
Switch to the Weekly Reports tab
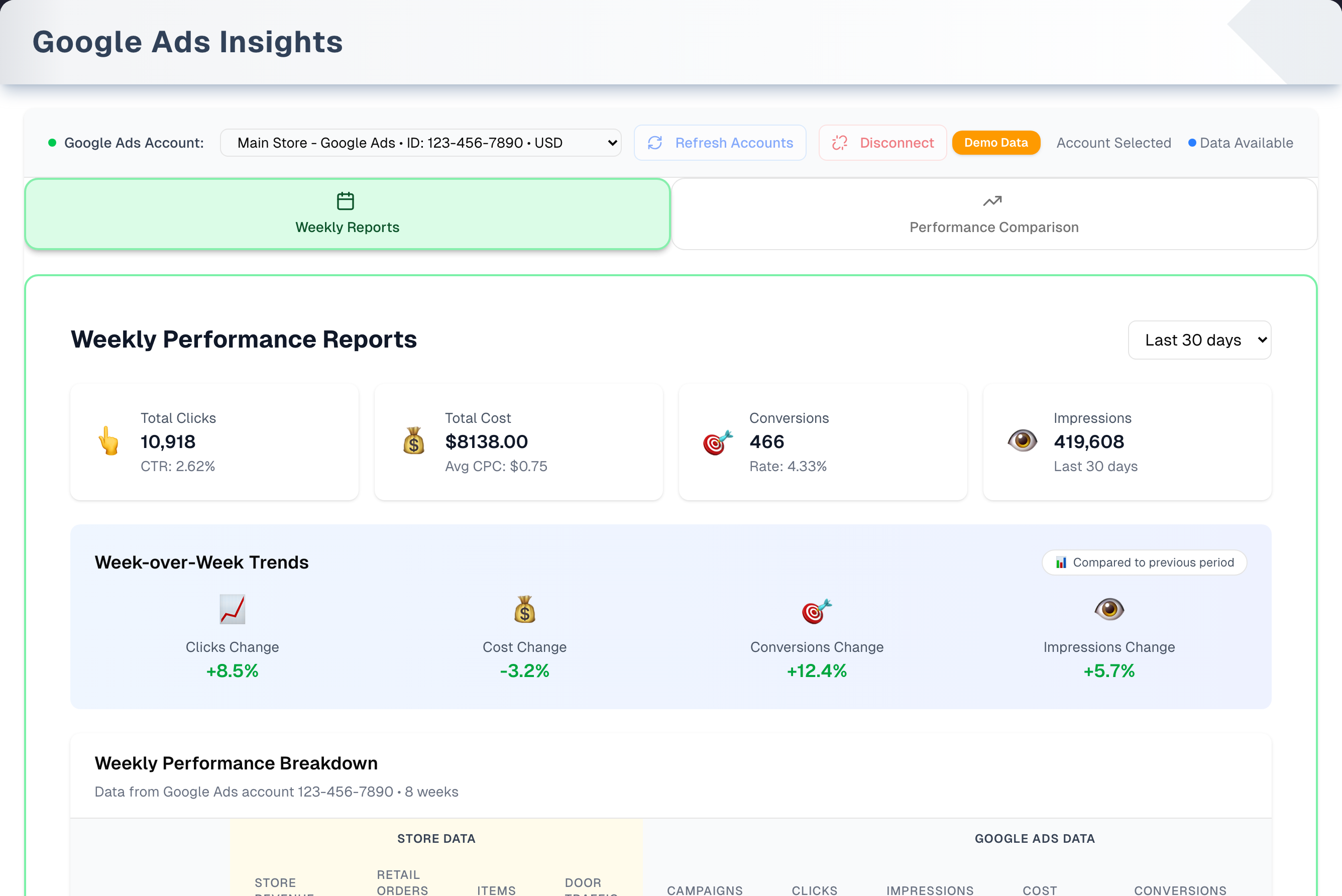(348, 214)
